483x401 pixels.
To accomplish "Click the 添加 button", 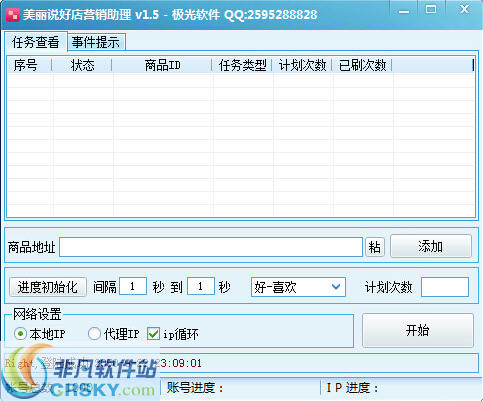I will pos(431,246).
